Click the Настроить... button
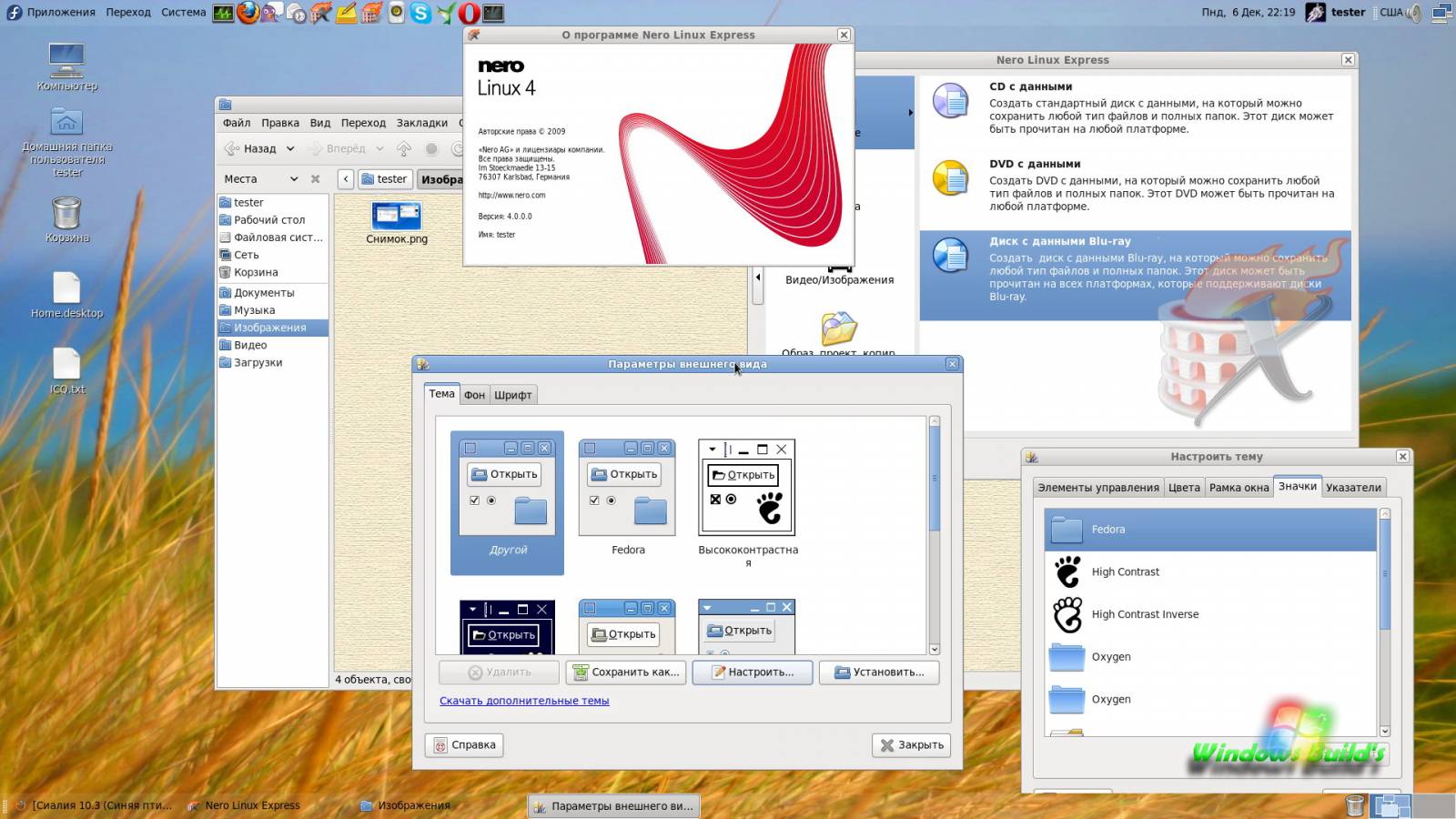 tap(753, 672)
